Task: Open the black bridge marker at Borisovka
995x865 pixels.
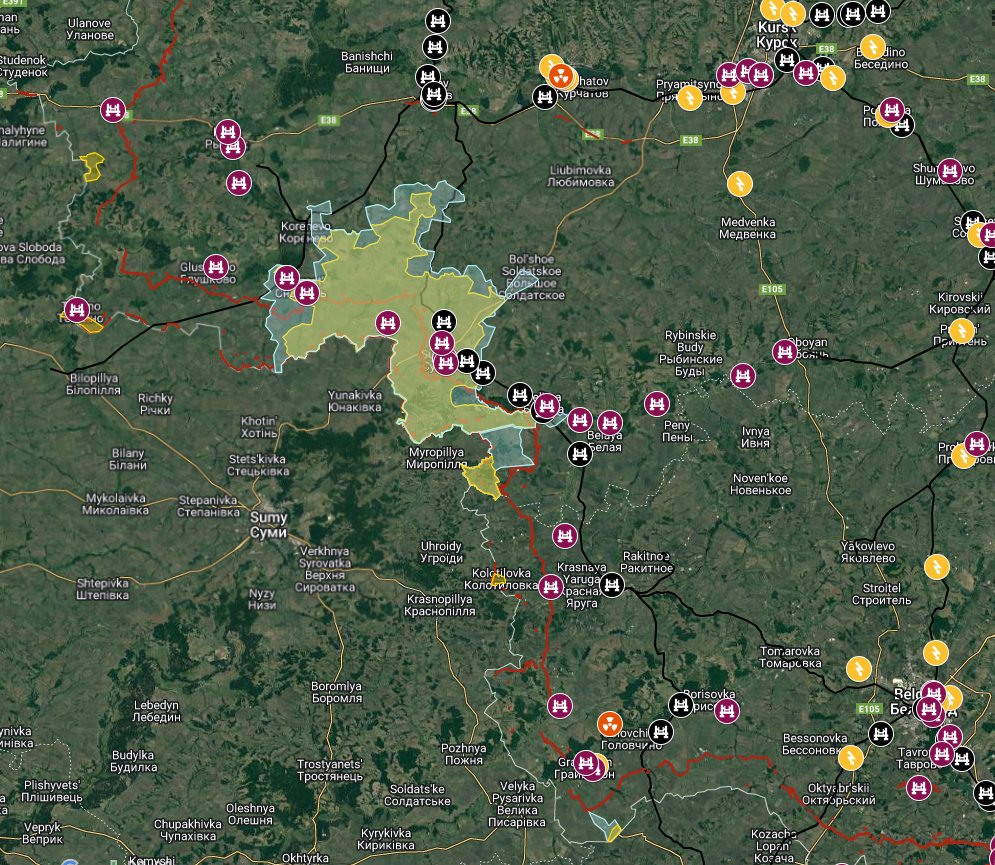Action: pyautogui.click(x=681, y=704)
